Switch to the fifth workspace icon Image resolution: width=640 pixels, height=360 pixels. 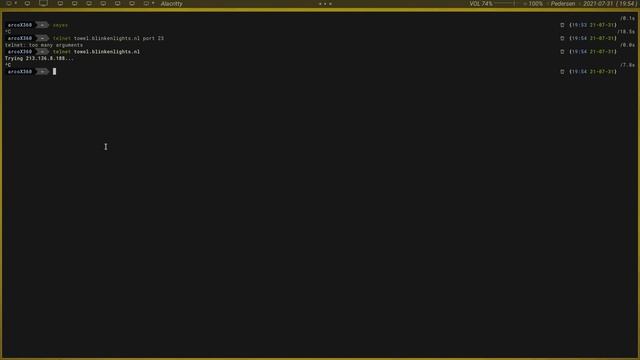point(74,3)
